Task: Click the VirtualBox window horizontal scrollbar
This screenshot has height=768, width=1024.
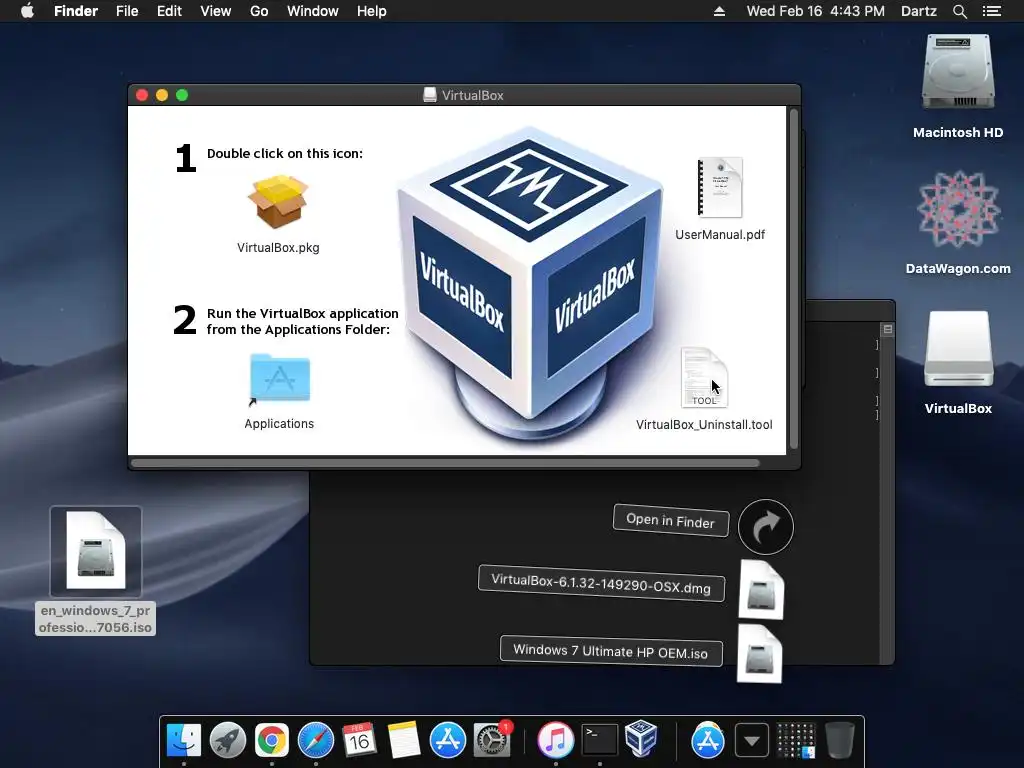Action: pyautogui.click(x=445, y=463)
